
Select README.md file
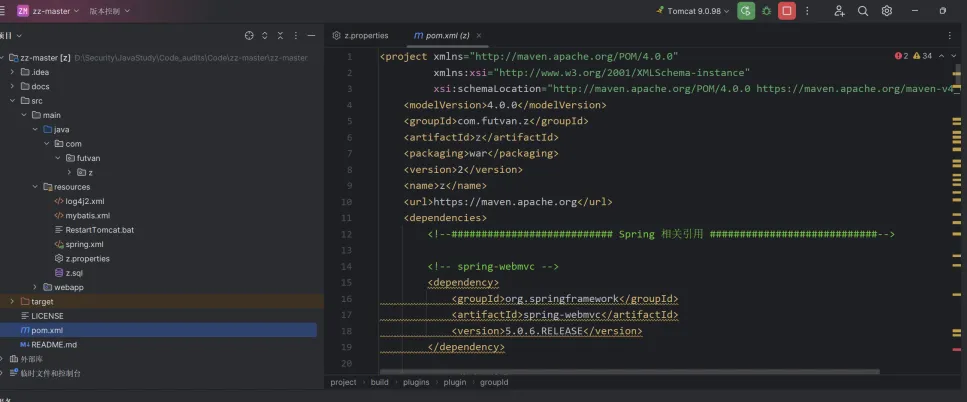pyautogui.click(x=48, y=345)
